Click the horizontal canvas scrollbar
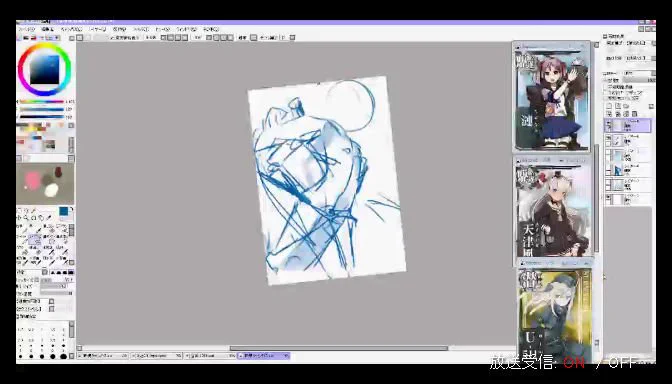672x384 pixels. [x=339, y=348]
